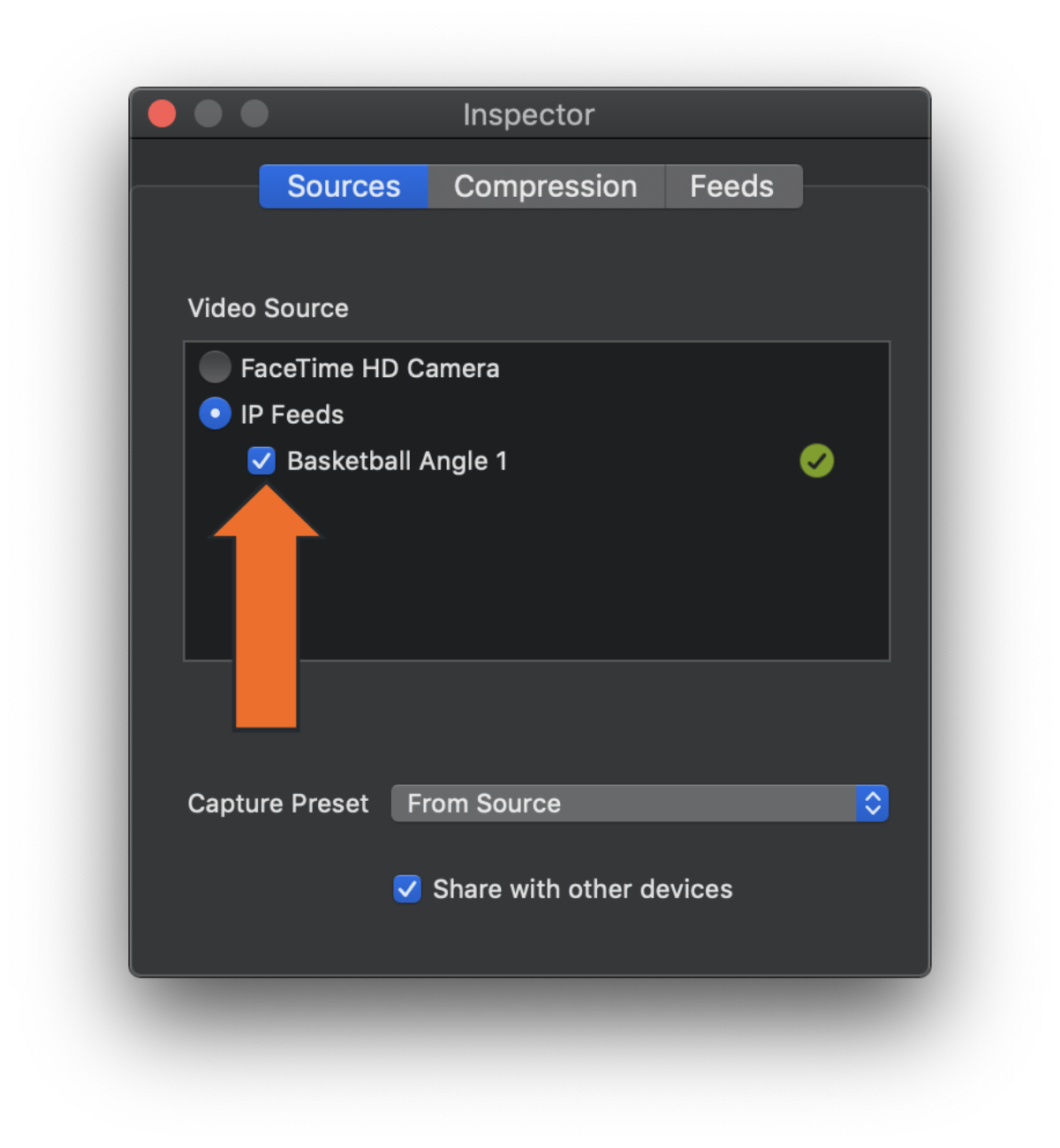Click the Video Source heading
The image size is (1060, 1148).
(x=268, y=307)
